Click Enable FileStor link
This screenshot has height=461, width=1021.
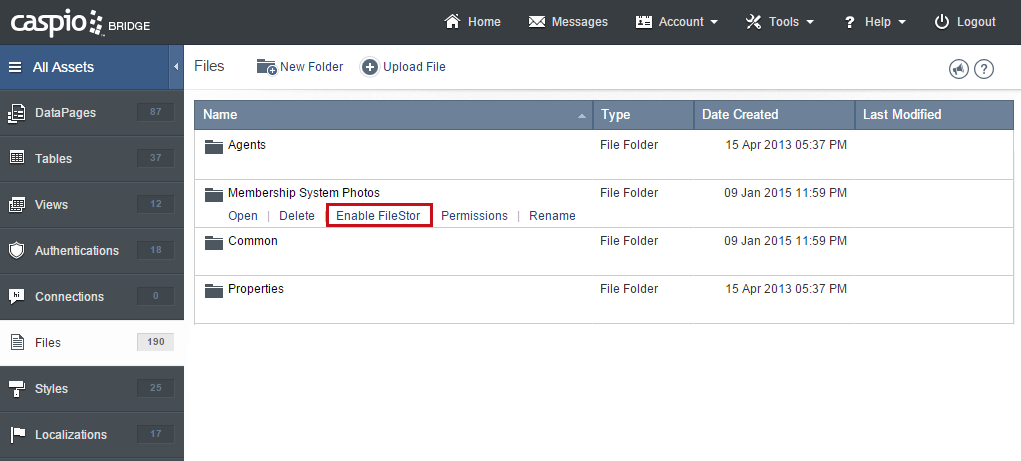click(x=378, y=216)
